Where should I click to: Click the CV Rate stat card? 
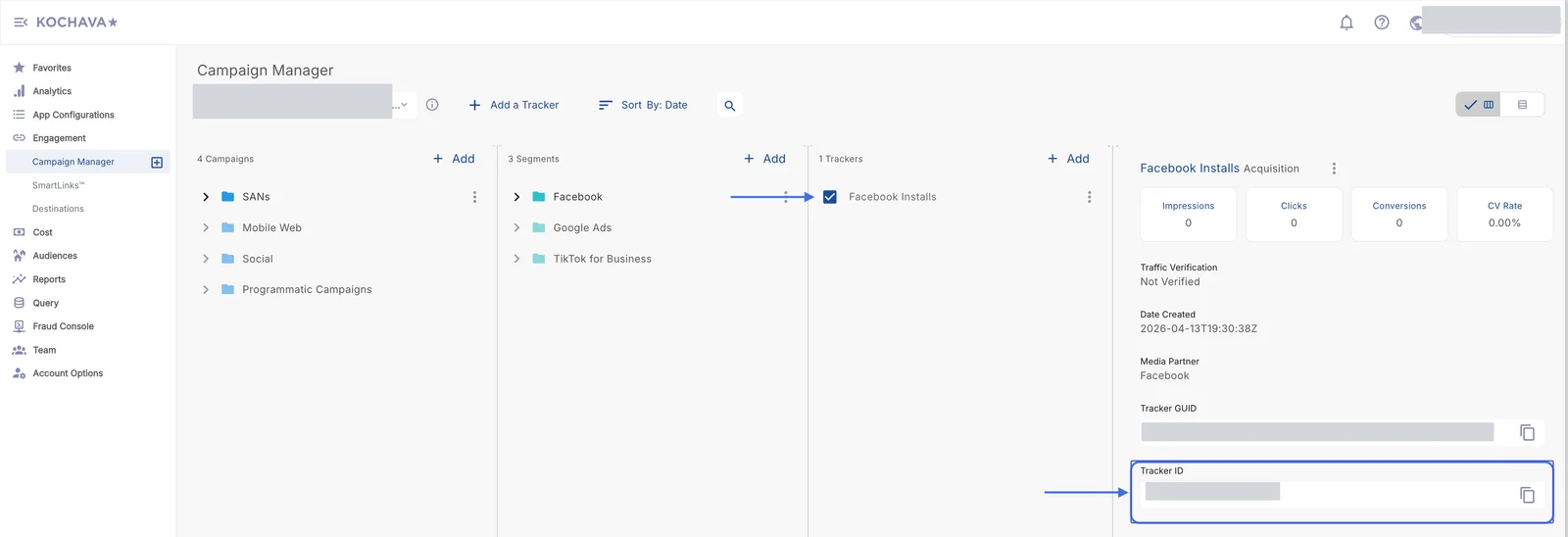click(x=1504, y=214)
